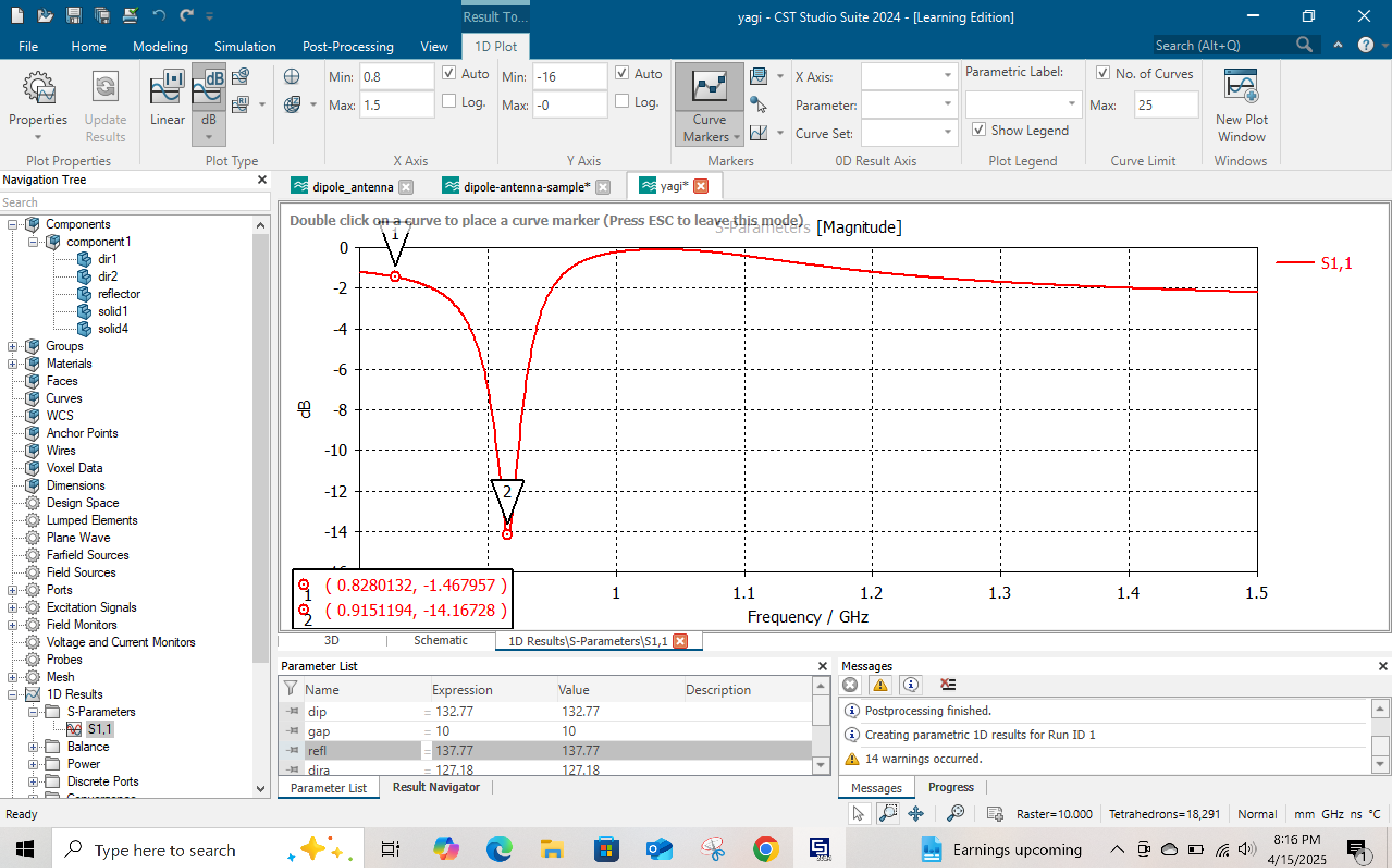Open Chrome from the taskbar
Viewport: 1392px width, 868px height.
pos(765,849)
